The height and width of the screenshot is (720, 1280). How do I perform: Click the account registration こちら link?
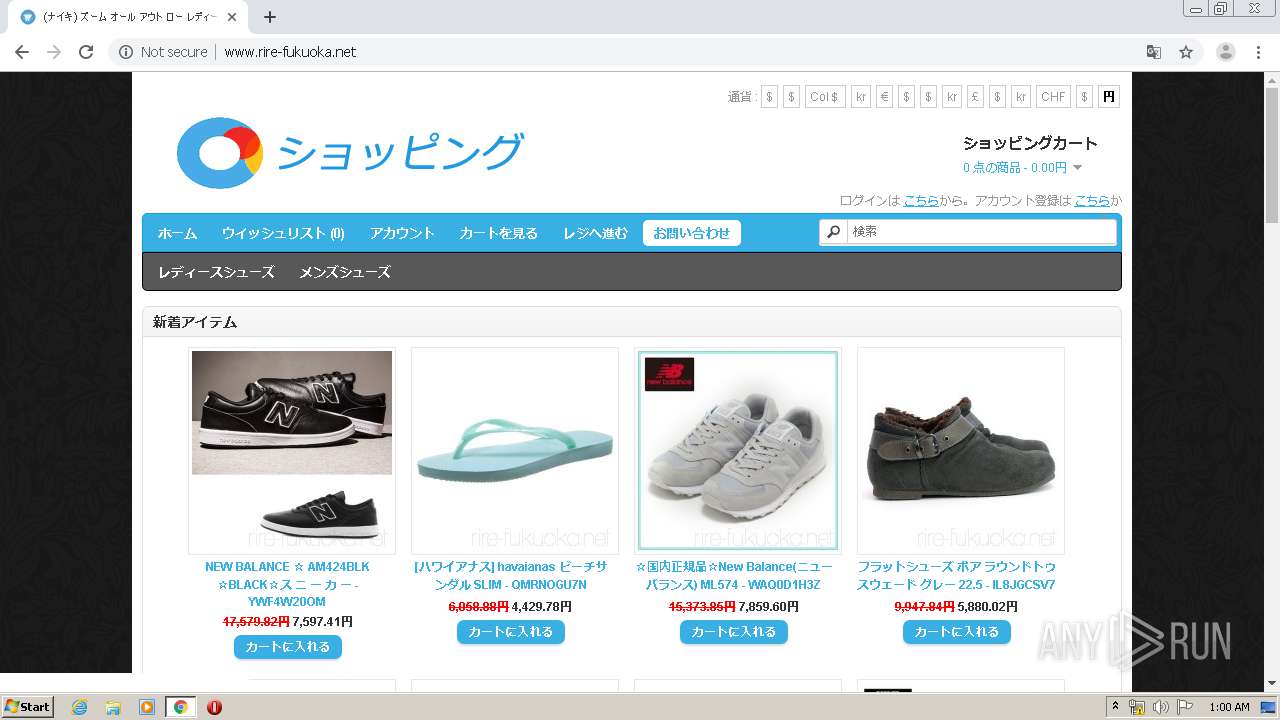click(1092, 200)
